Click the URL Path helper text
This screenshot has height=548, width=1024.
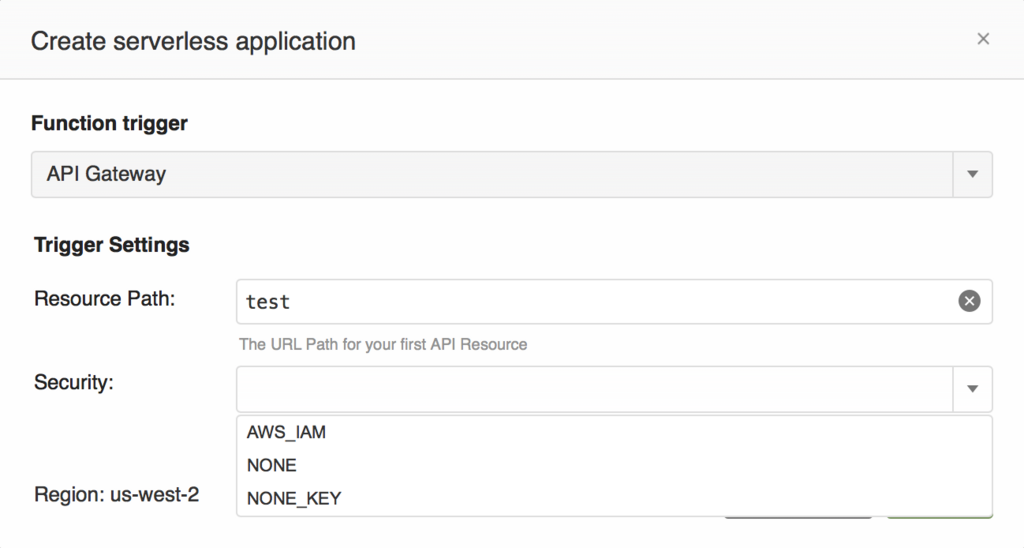(x=383, y=344)
